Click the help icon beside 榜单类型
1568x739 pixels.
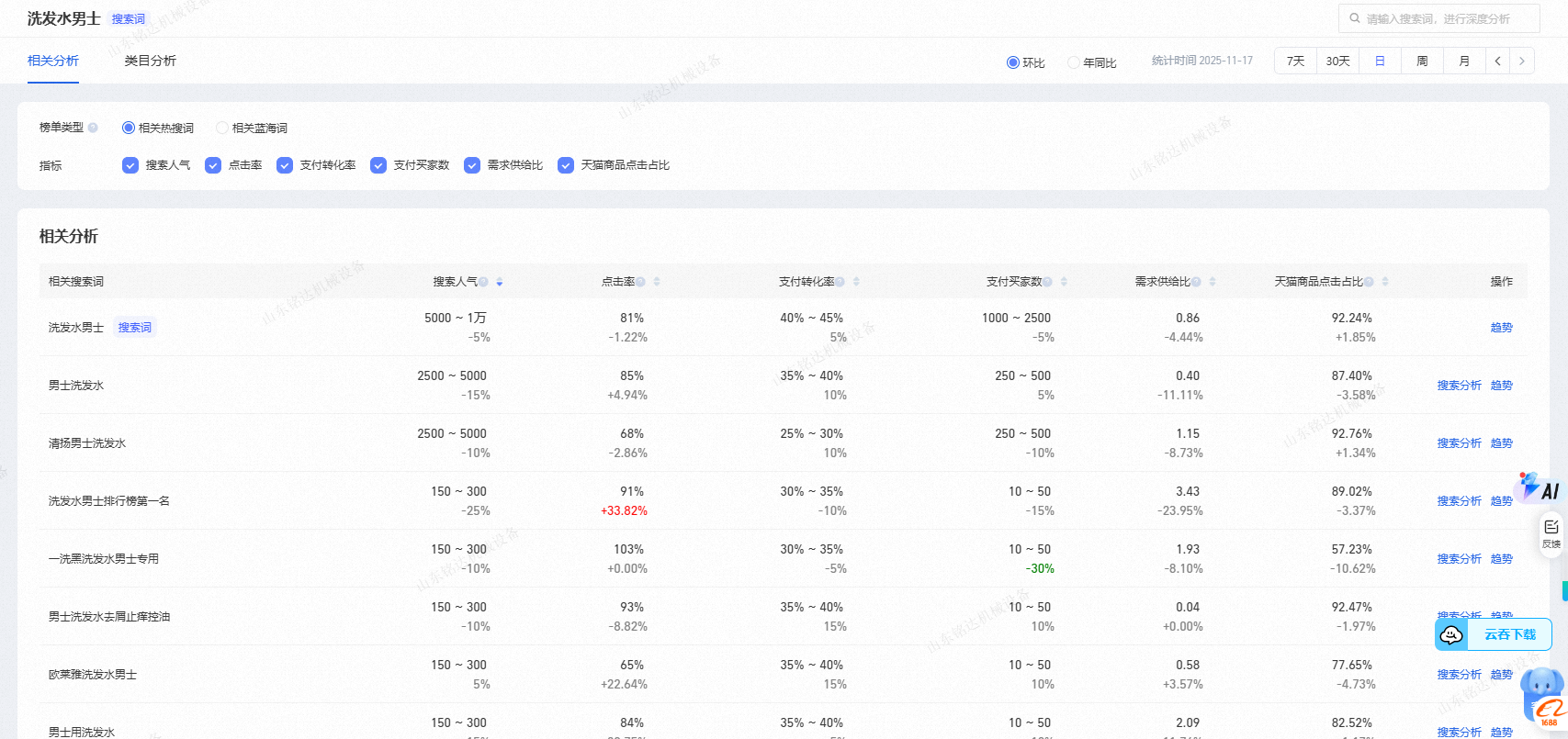93,128
